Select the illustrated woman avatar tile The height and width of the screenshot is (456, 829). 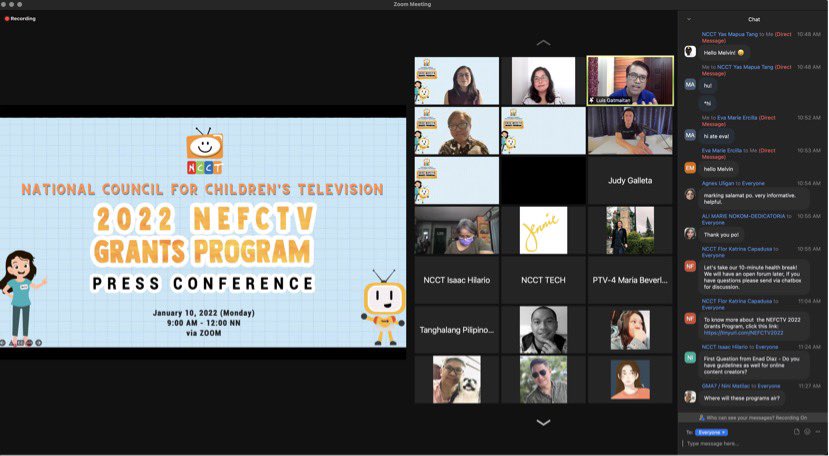[630, 379]
